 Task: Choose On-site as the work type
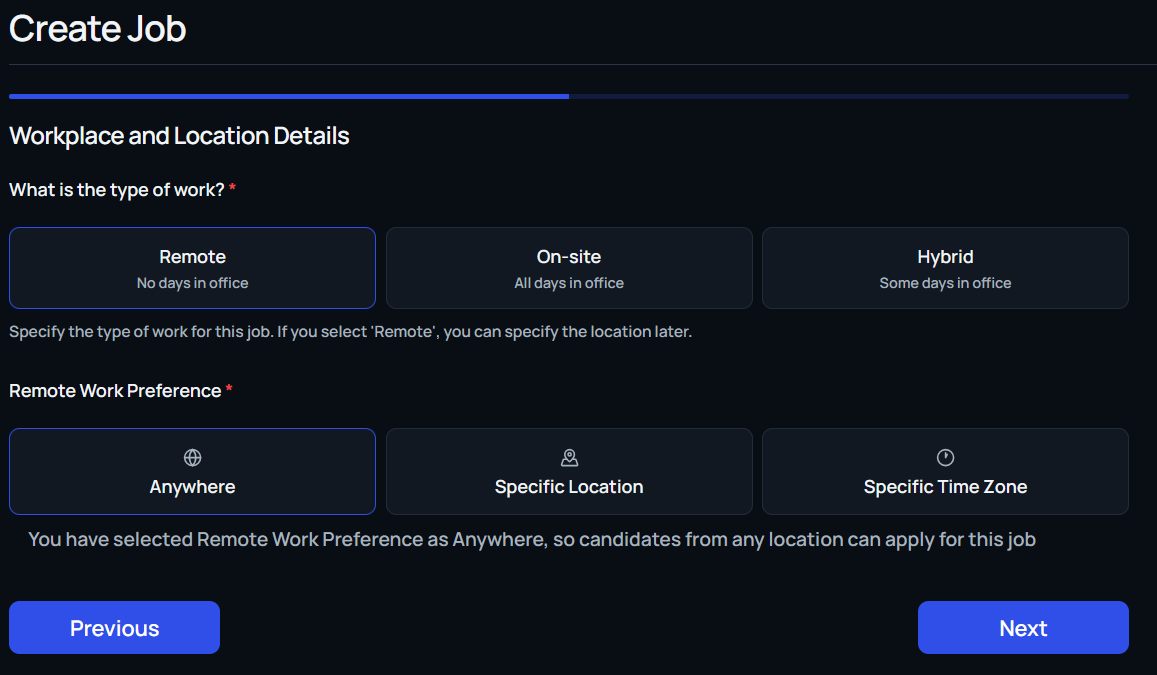[569, 268]
